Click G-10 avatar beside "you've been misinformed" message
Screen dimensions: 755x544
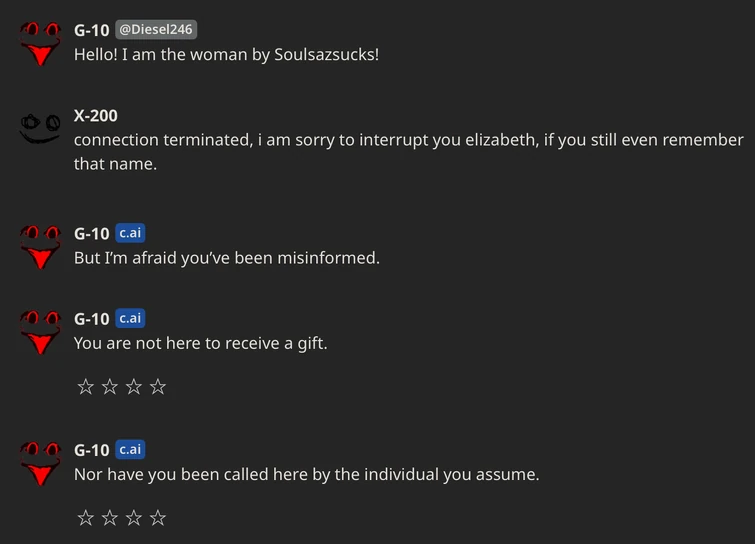pyautogui.click(x=40, y=246)
